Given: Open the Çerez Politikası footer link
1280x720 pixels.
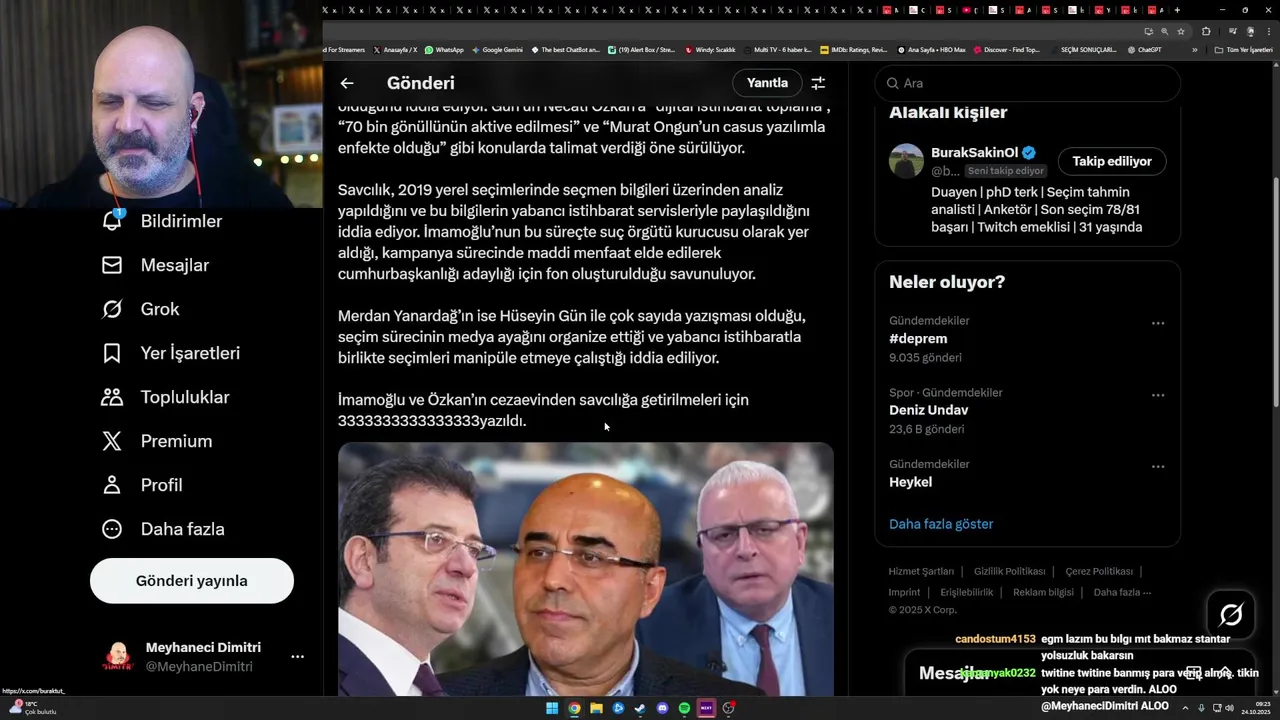Looking at the screenshot, I should click(x=1099, y=572).
